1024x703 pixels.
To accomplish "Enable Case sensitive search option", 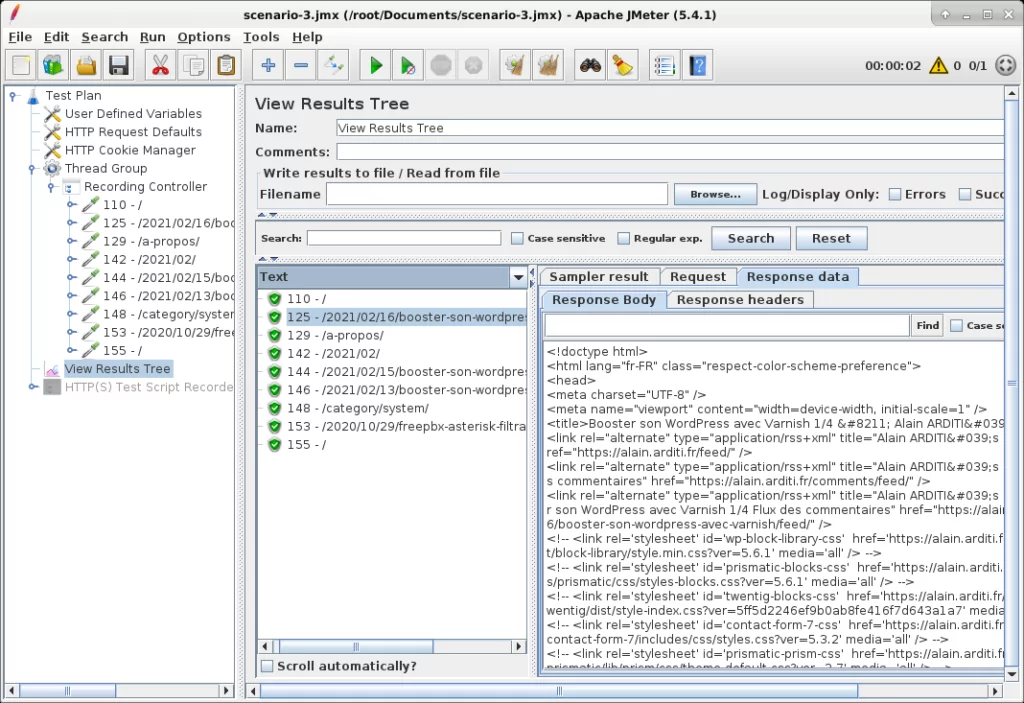I will pyautogui.click(x=517, y=238).
